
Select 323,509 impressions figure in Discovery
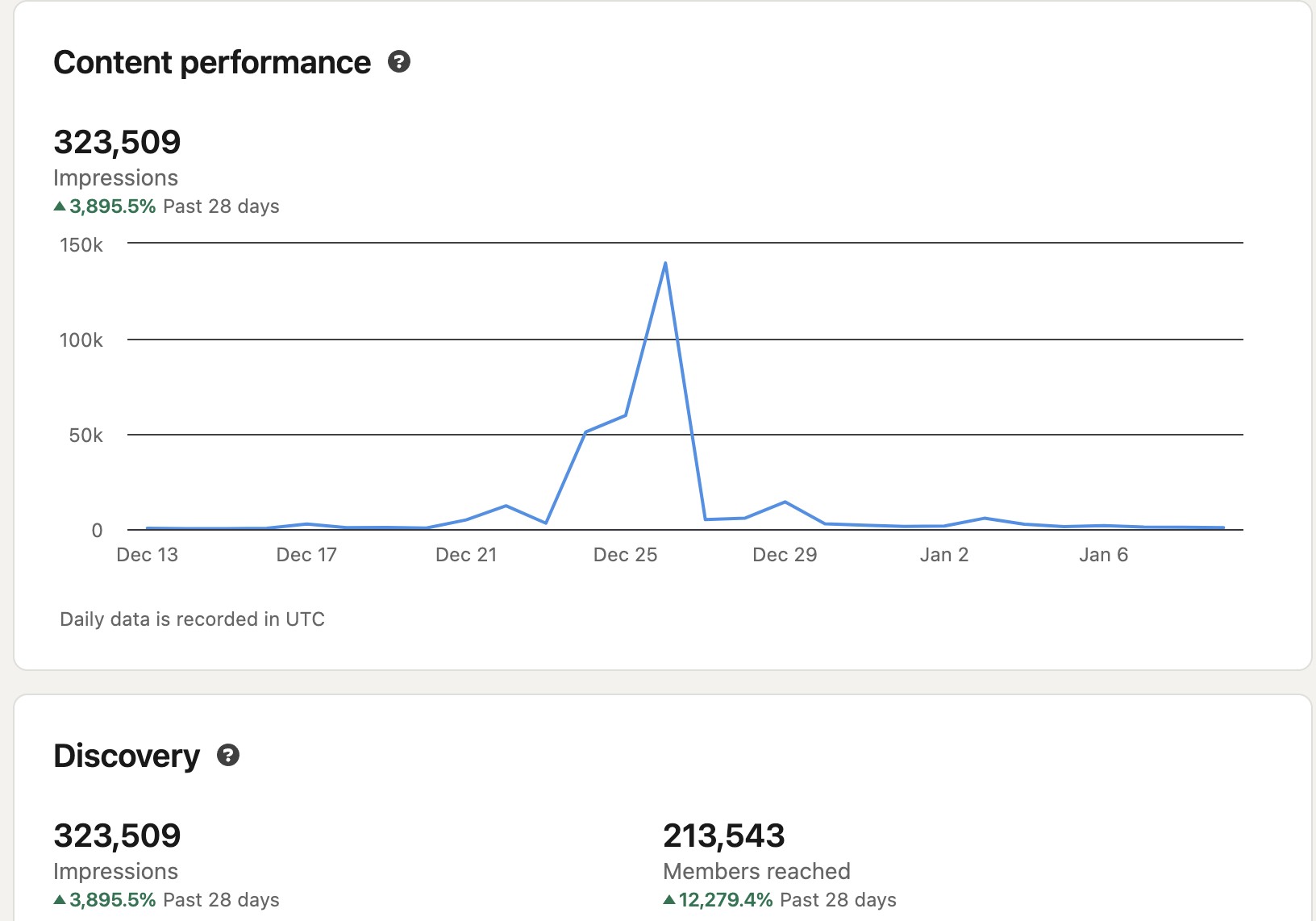coord(117,836)
